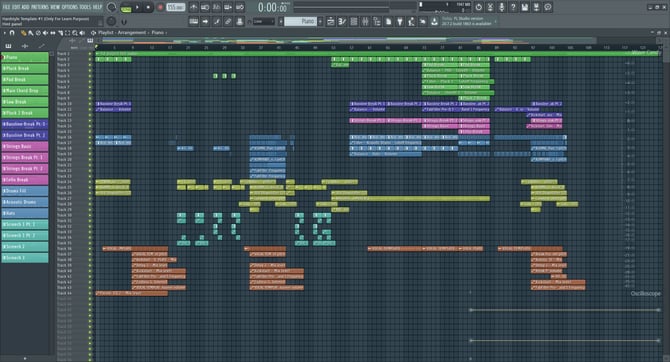Select the zoom tool in playlist toolbar
This screenshot has width=670, height=362.
pos(75,33)
